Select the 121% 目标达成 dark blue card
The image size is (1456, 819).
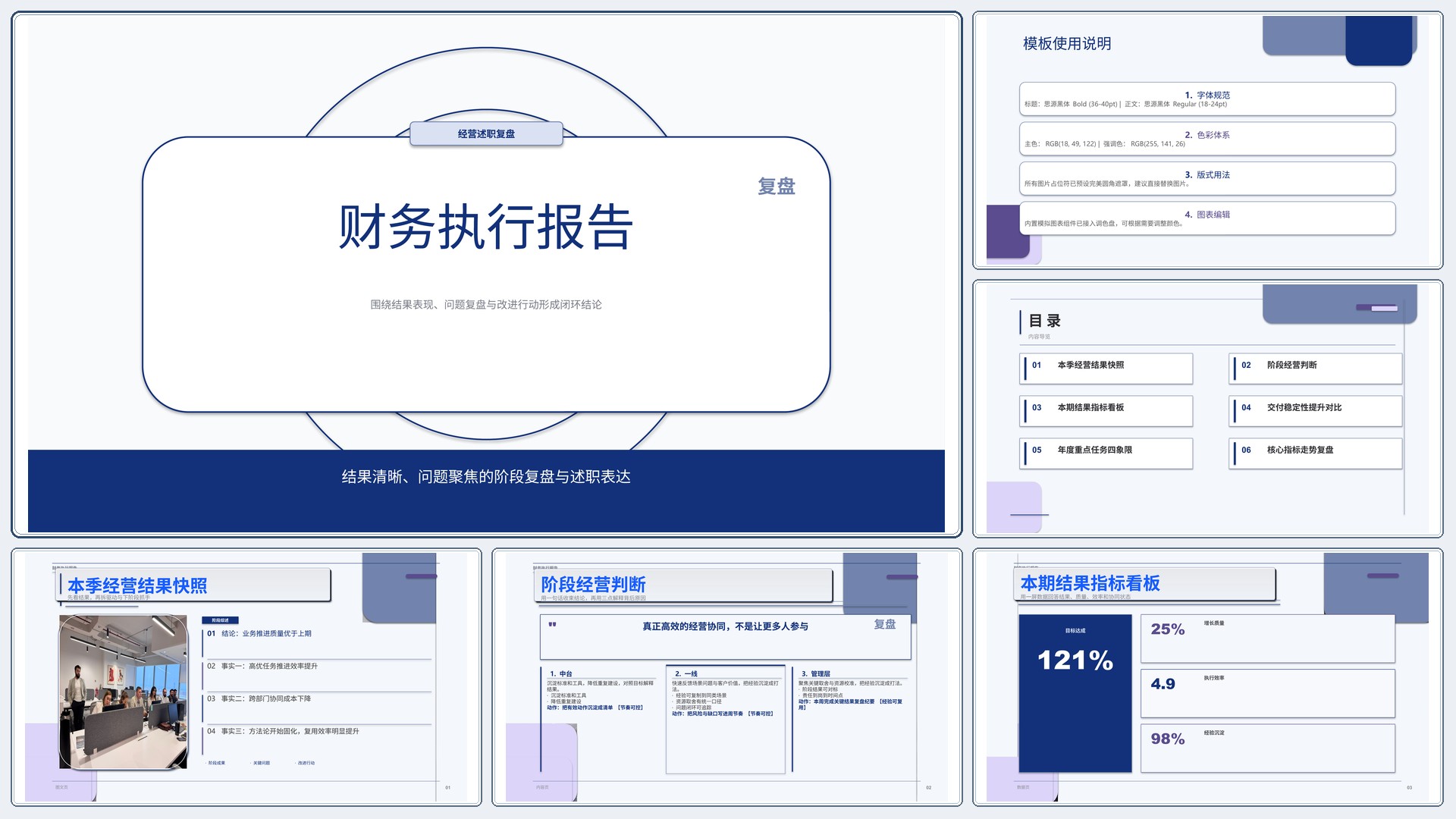(1075, 694)
